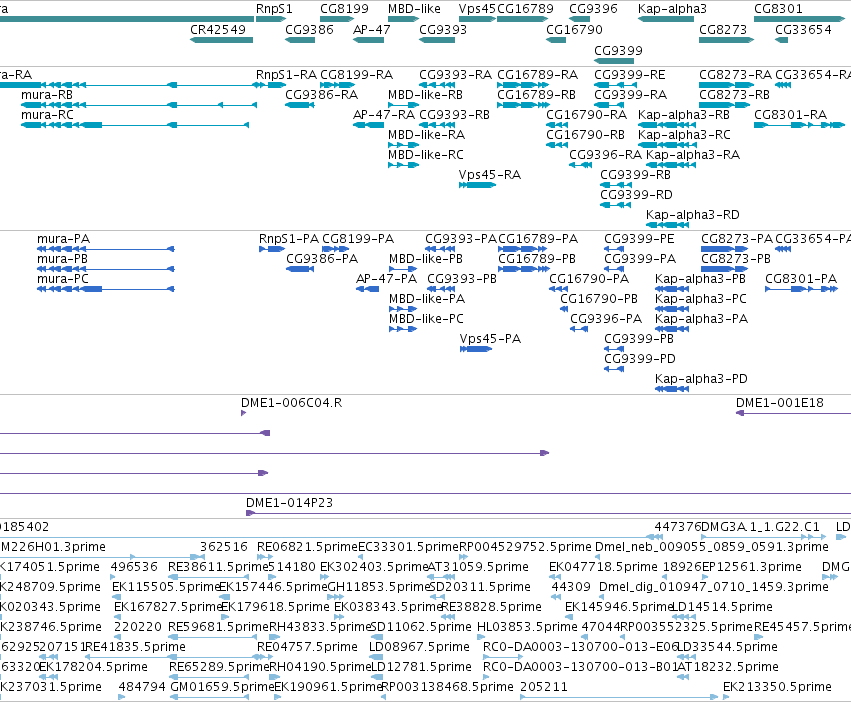Select the teal gene arrow under CG16790
The width and height of the screenshot is (851, 702).
pos(556,40)
